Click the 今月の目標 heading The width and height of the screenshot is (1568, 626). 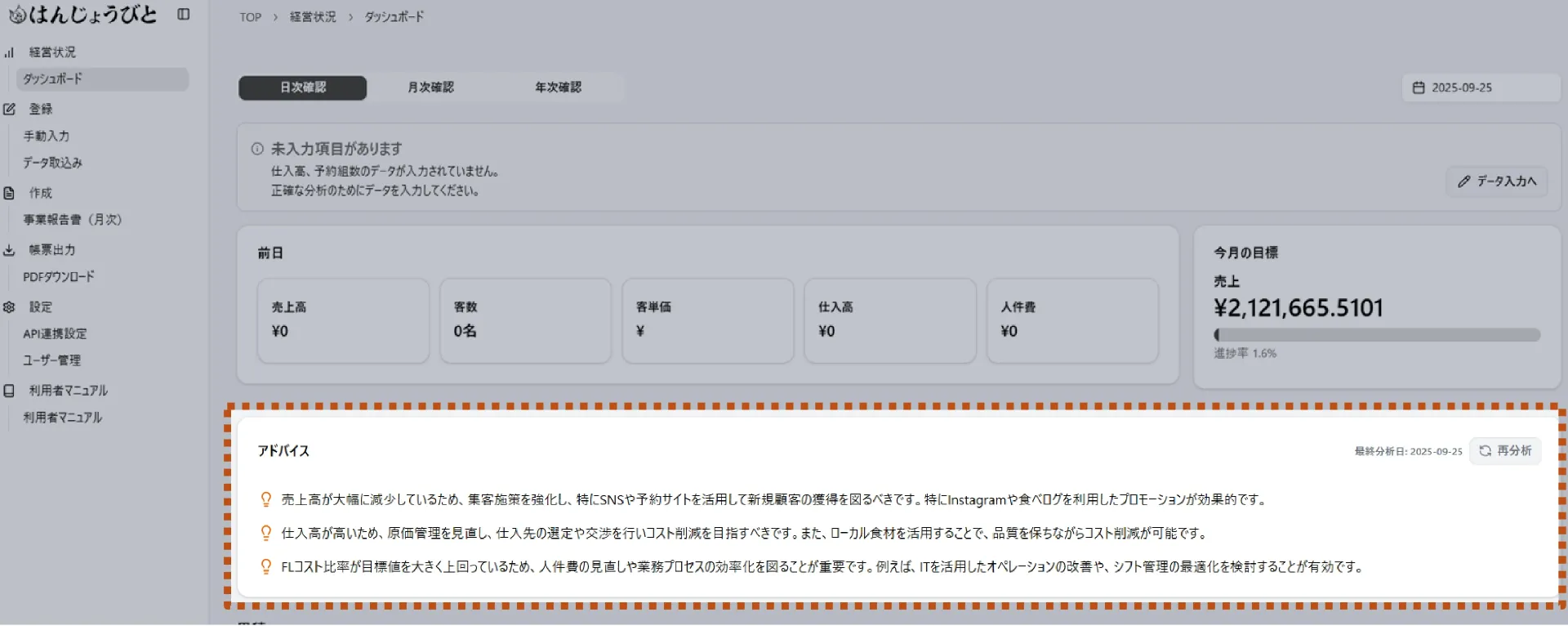tap(1245, 253)
